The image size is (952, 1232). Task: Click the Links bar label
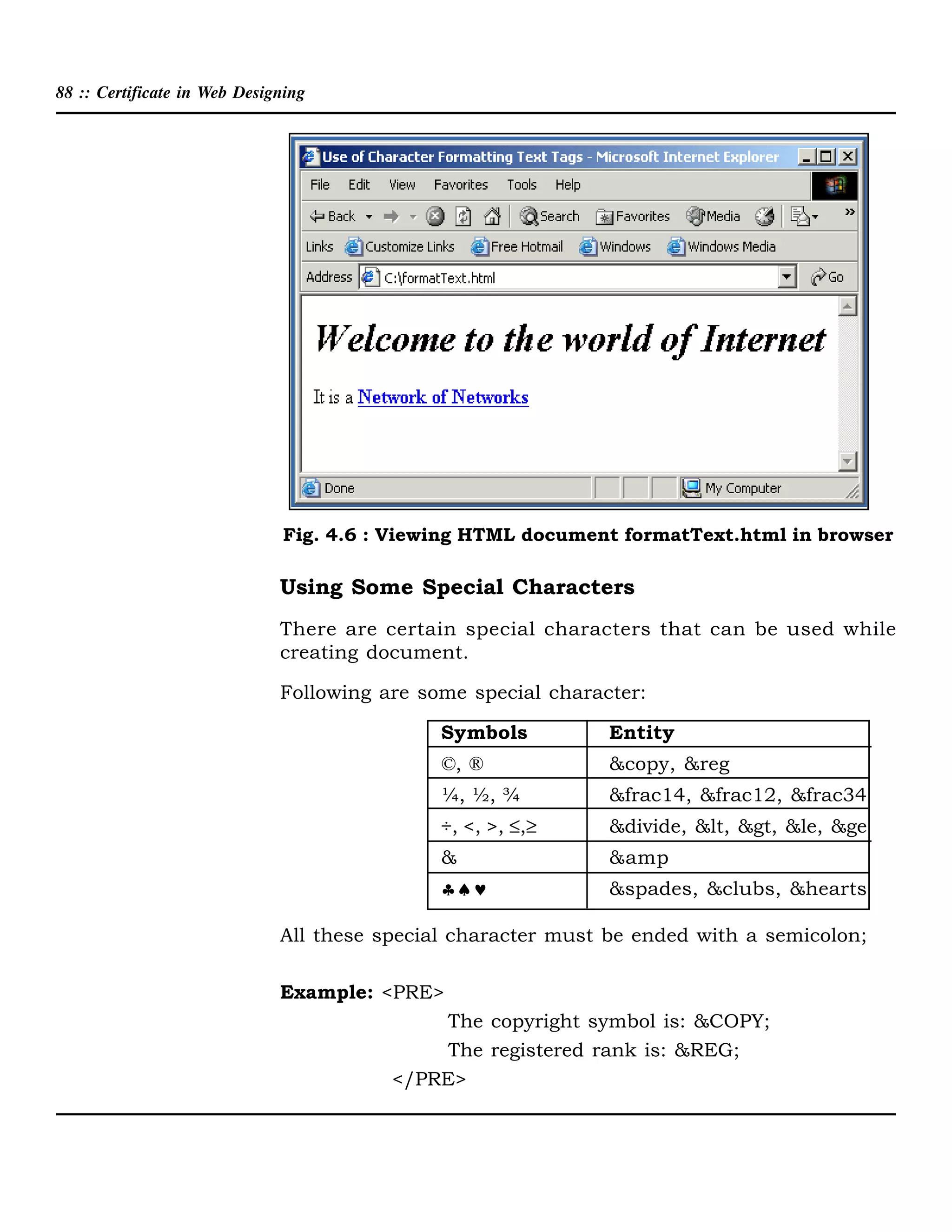click(319, 246)
